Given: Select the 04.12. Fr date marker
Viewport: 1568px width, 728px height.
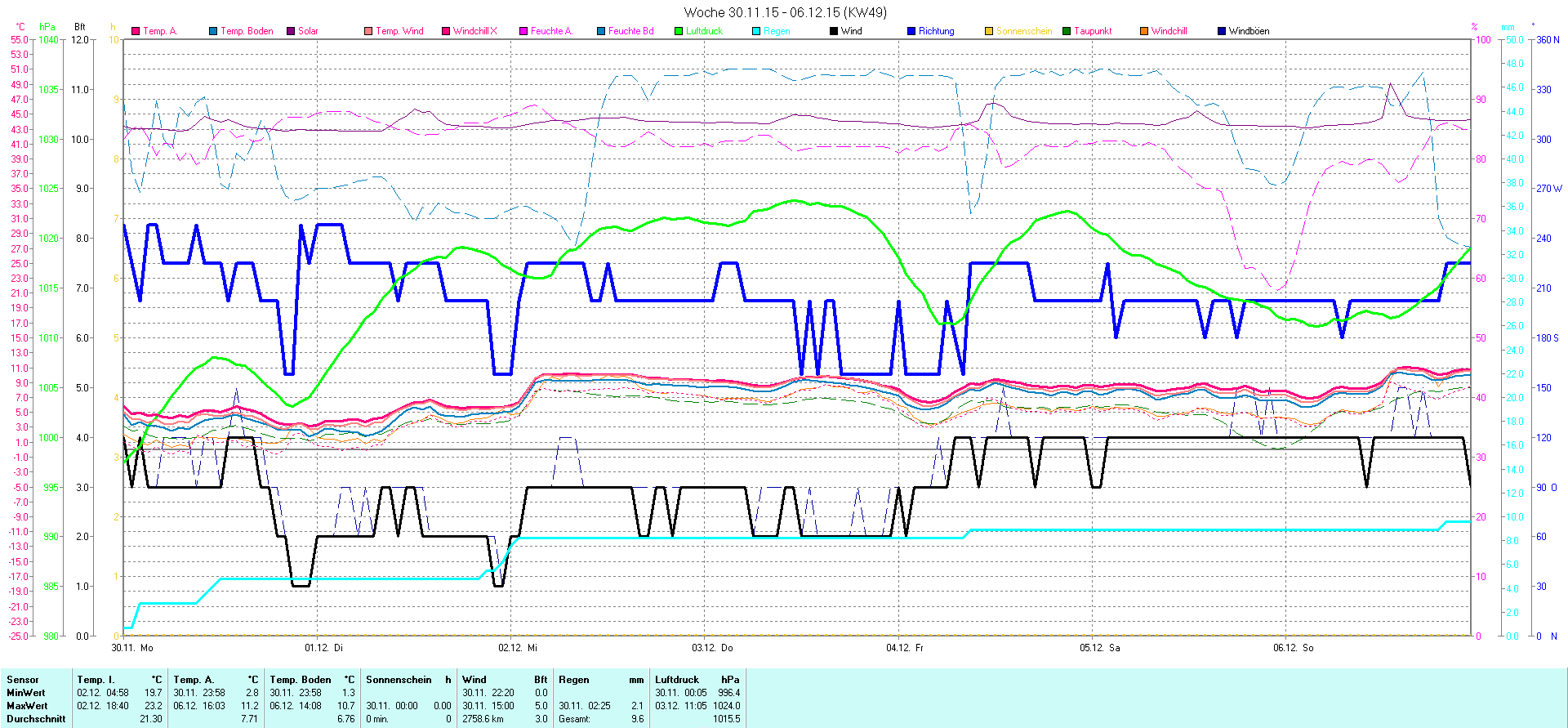Looking at the screenshot, I should 905,648.
